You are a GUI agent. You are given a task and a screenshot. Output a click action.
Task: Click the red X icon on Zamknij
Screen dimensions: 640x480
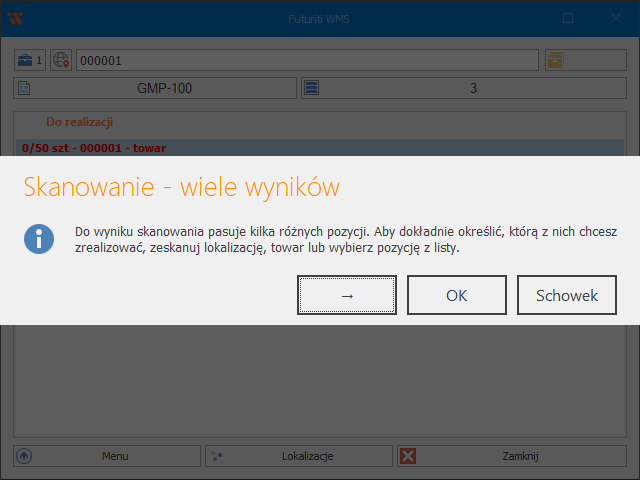pos(409,456)
